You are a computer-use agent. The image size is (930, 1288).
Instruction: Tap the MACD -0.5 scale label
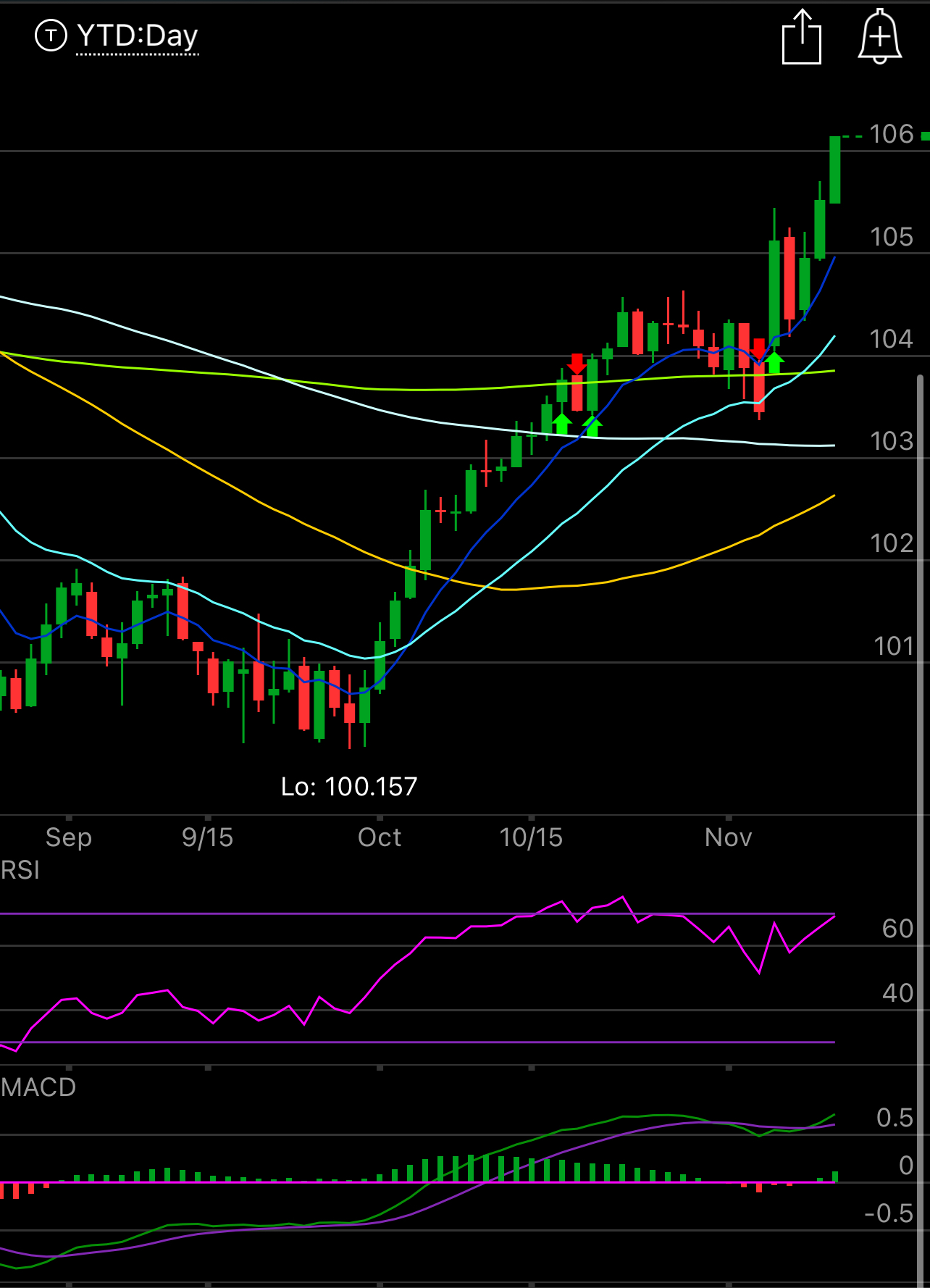pos(889,1213)
